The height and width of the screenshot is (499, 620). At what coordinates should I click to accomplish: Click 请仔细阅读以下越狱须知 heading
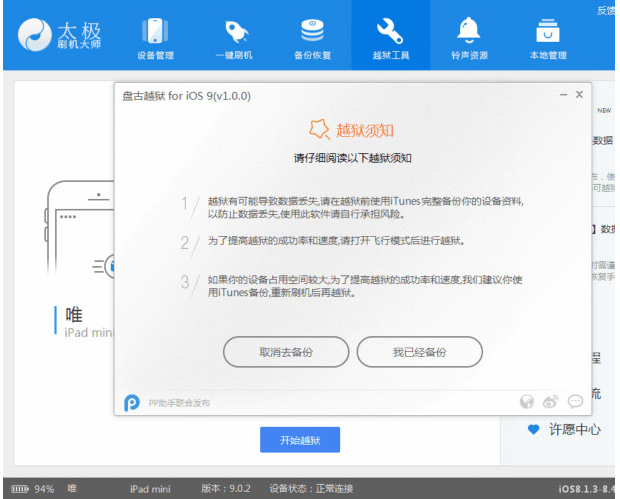click(x=353, y=159)
